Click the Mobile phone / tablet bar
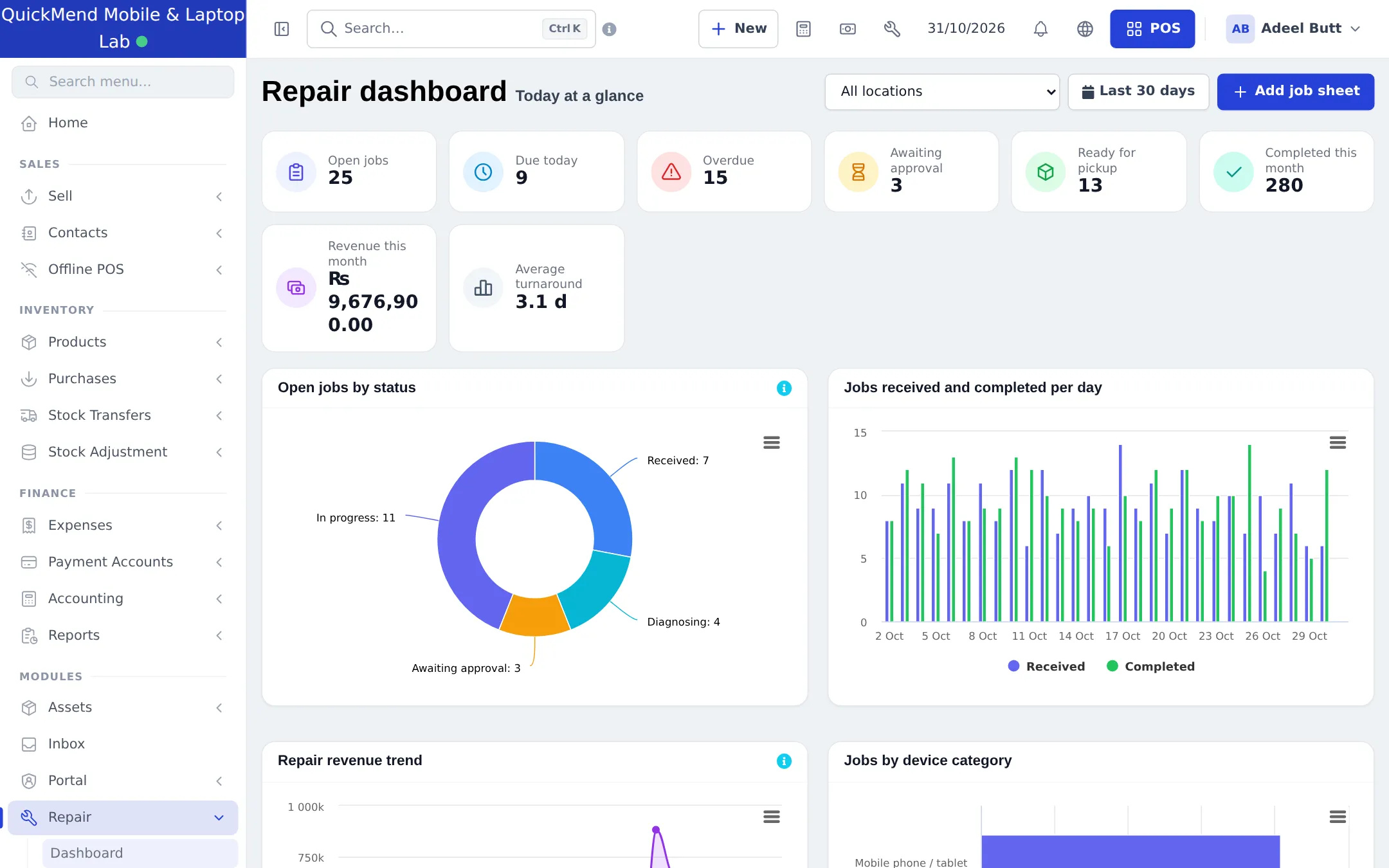1389x868 pixels. click(x=1130, y=852)
